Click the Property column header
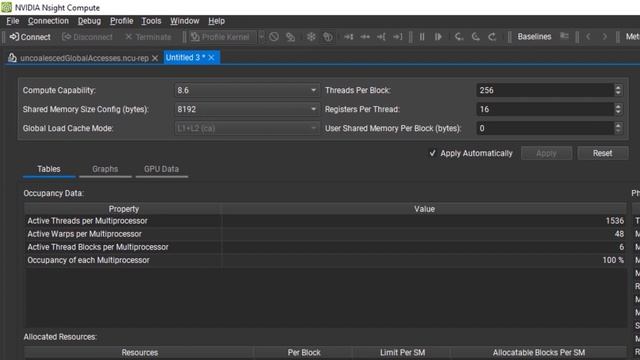 point(123,209)
